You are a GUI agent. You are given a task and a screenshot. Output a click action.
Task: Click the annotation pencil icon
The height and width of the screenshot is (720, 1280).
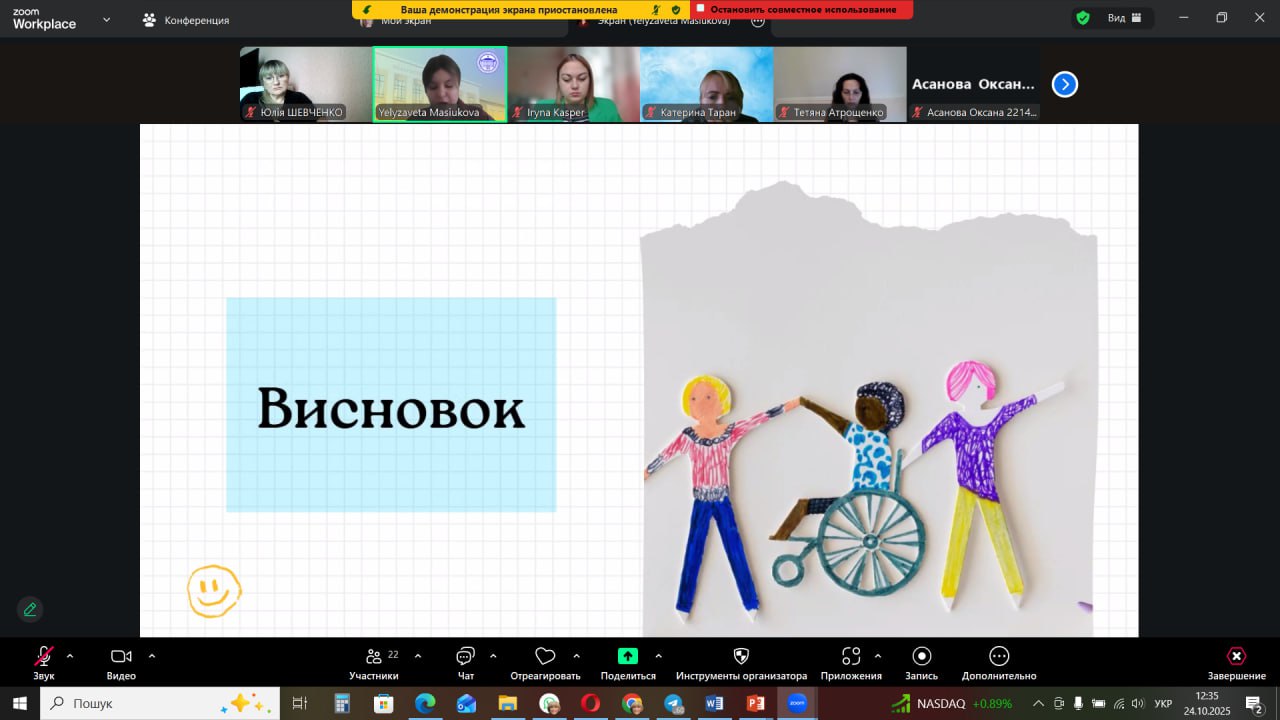click(30, 609)
